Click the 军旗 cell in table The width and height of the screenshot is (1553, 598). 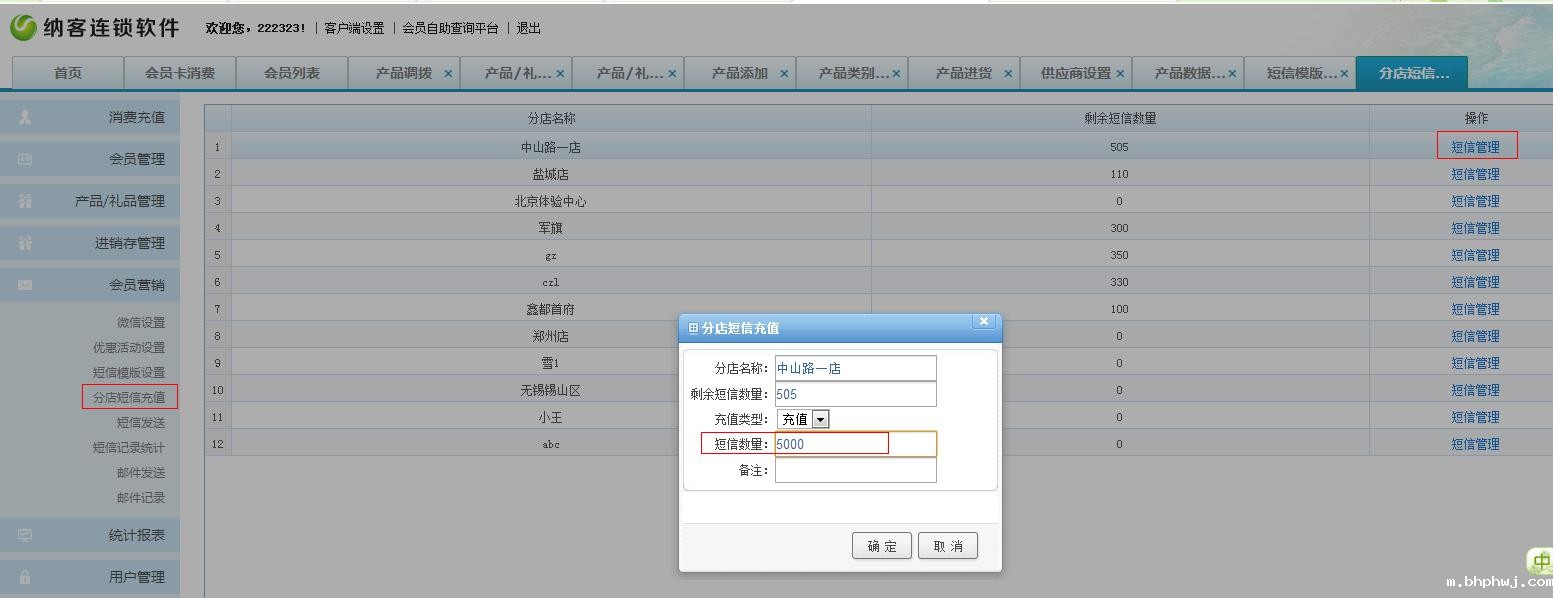pyautogui.click(x=551, y=228)
